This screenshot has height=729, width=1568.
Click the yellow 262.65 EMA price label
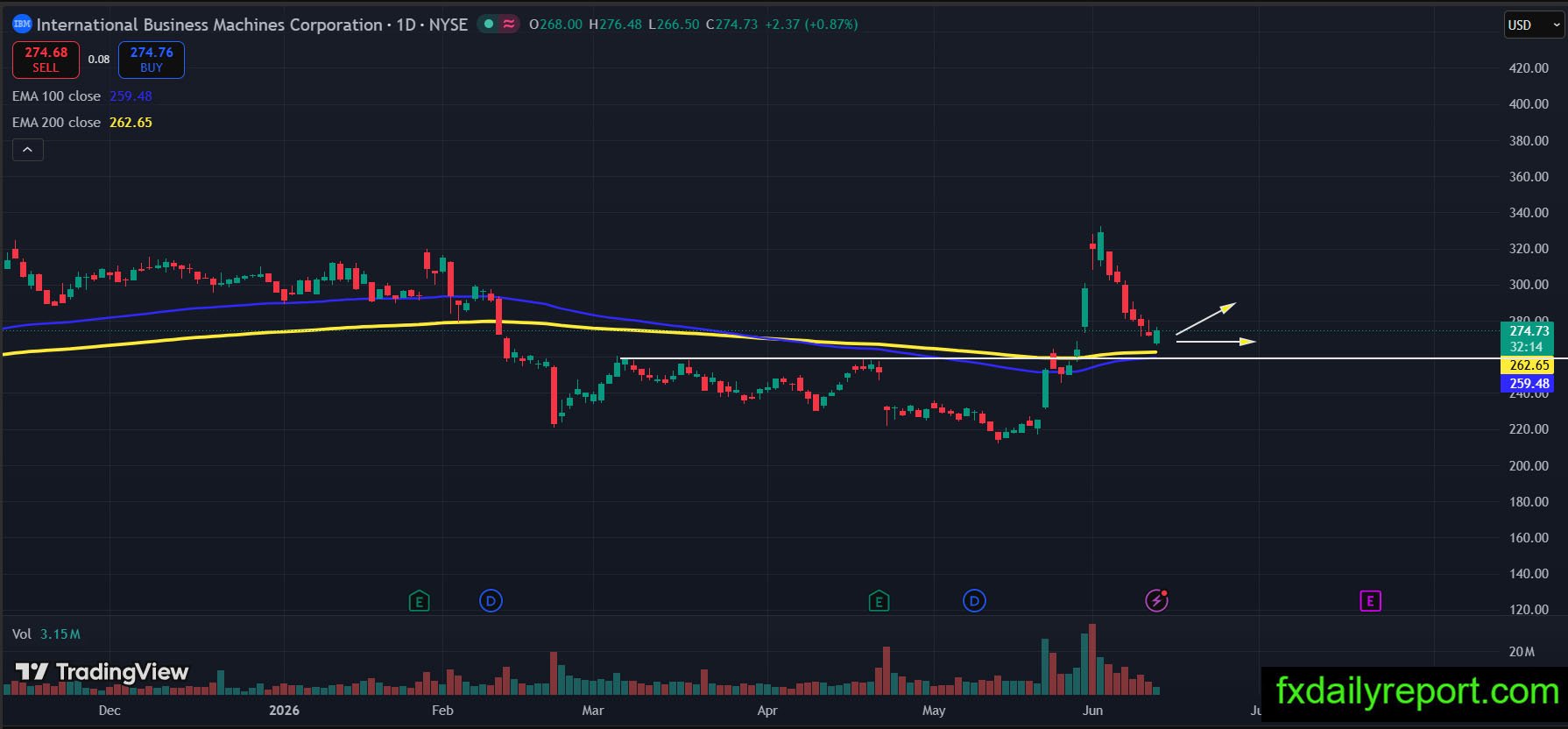(x=1529, y=365)
